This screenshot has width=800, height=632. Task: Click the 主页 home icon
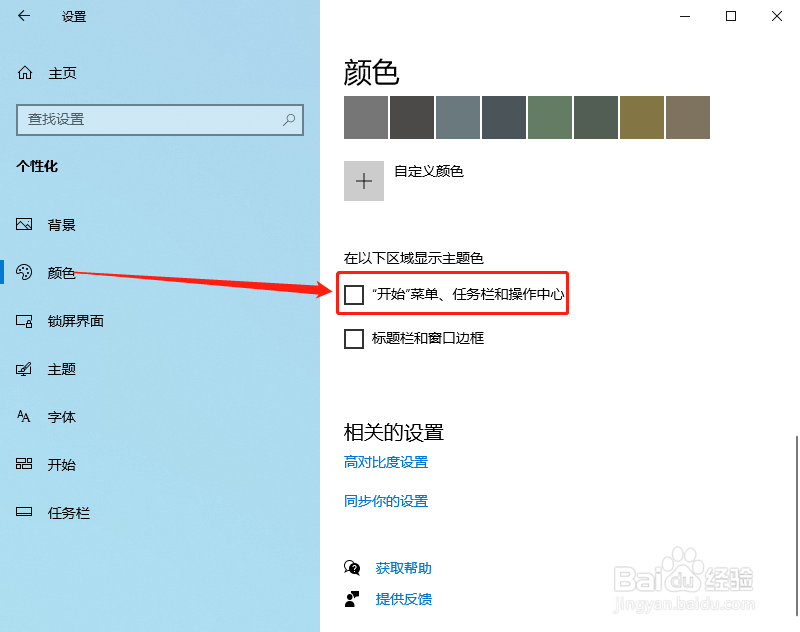tap(24, 72)
